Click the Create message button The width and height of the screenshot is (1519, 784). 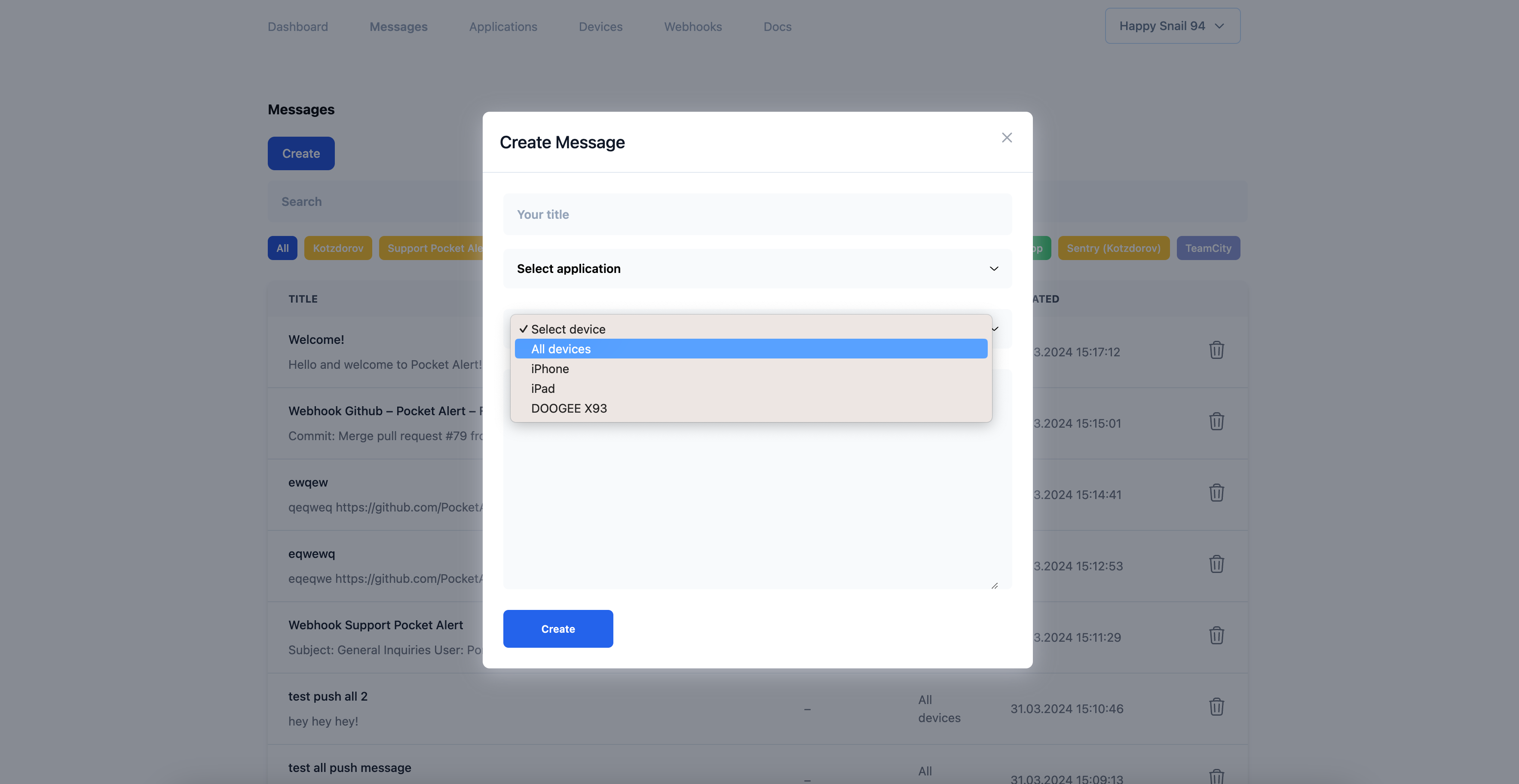(558, 628)
